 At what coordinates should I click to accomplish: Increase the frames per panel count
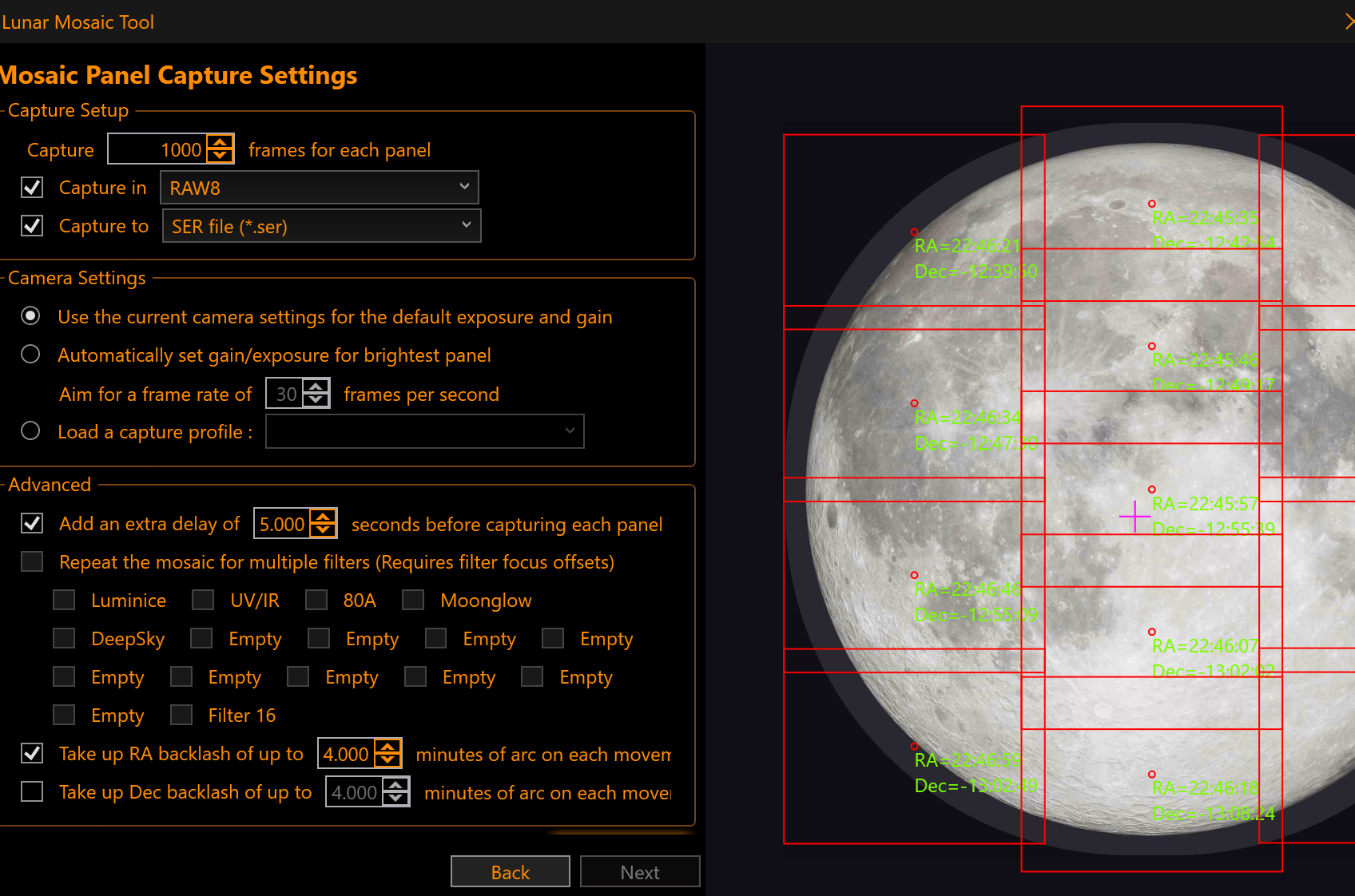(x=220, y=142)
